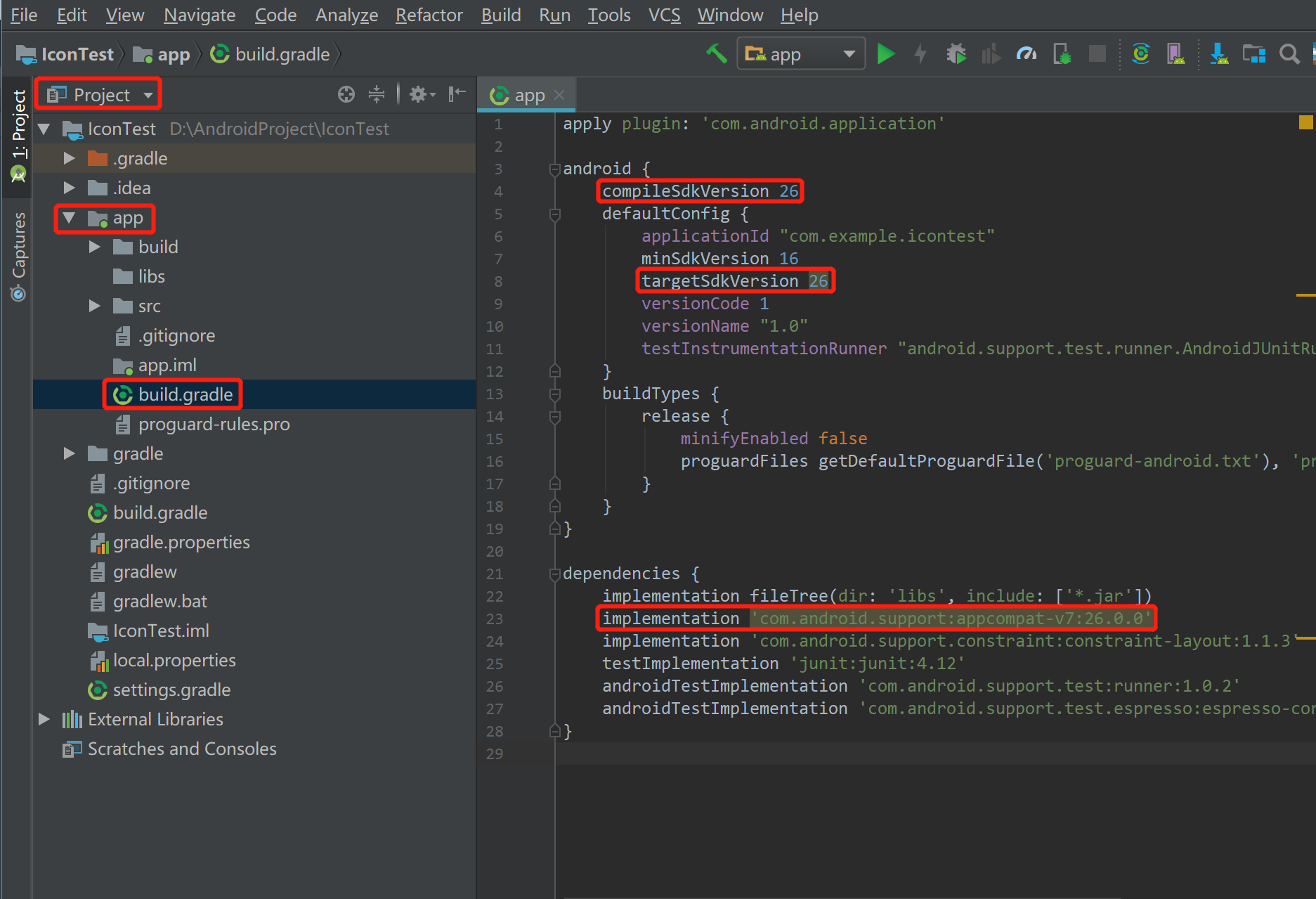Fold the defaultConfig block at line 5
The height and width of the screenshot is (899, 1316).
554,214
